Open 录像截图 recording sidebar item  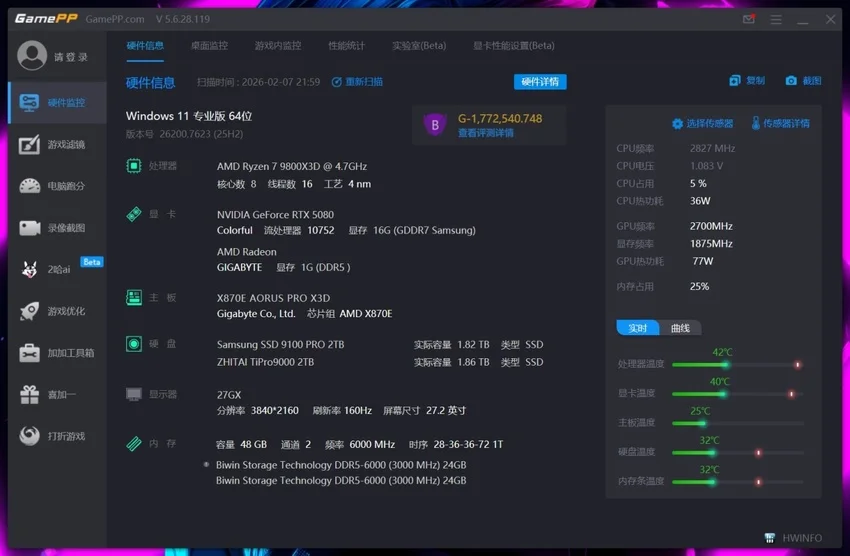pyautogui.click(x=57, y=228)
